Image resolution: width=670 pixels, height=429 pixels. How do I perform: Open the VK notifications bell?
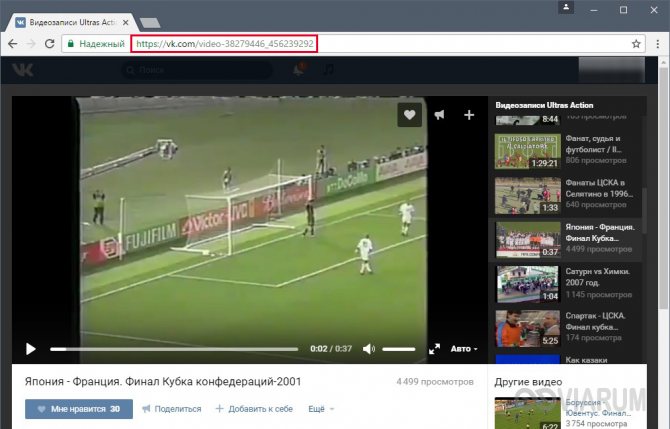coord(299,69)
